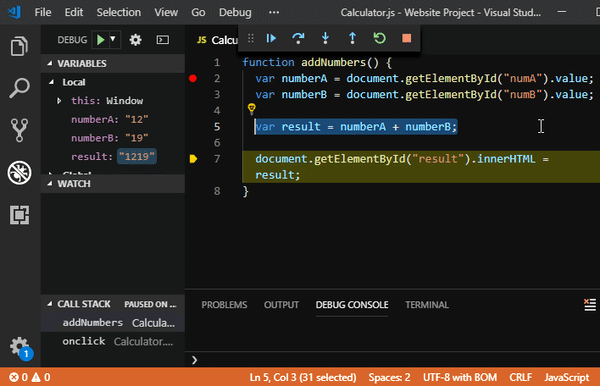Open the Go menu

198,13
